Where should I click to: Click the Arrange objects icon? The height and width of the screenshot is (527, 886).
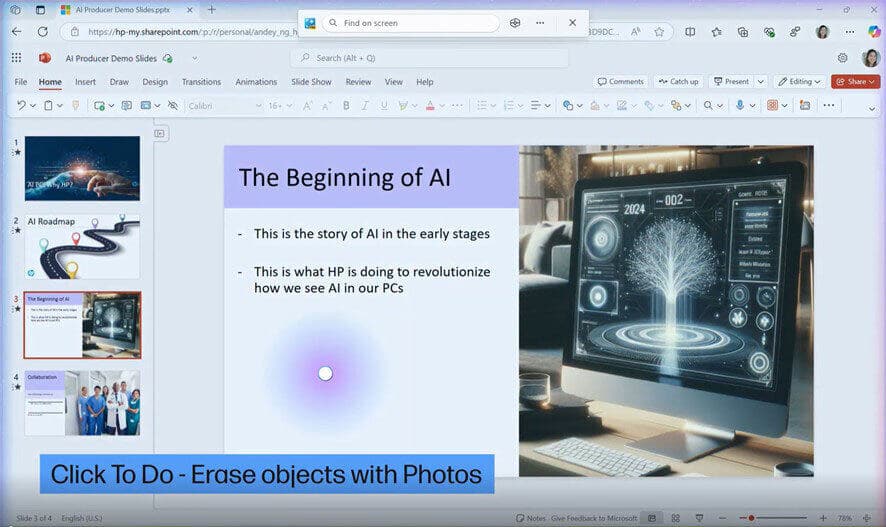click(x=676, y=106)
